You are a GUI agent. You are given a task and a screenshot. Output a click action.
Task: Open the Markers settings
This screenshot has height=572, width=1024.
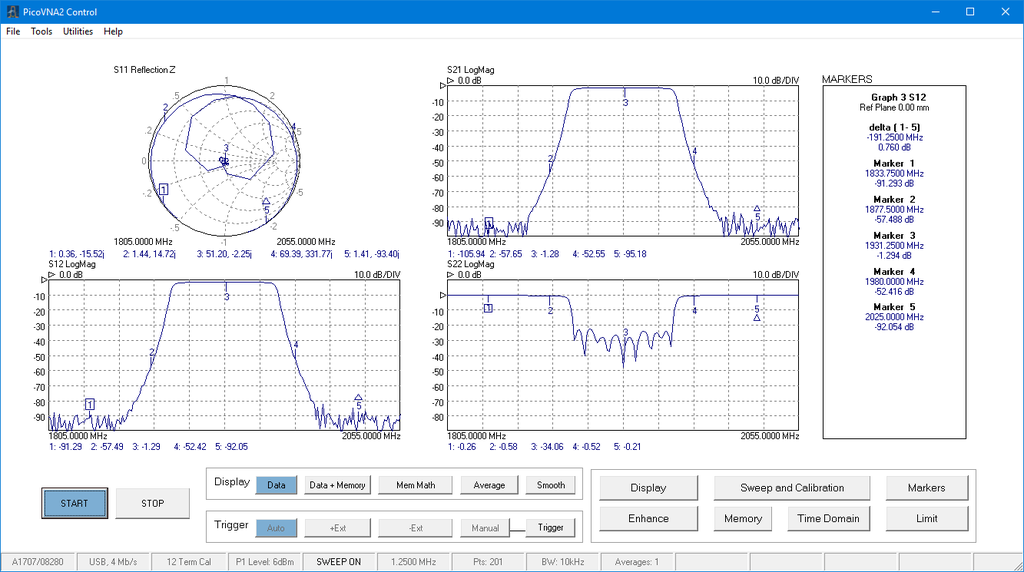(927, 488)
